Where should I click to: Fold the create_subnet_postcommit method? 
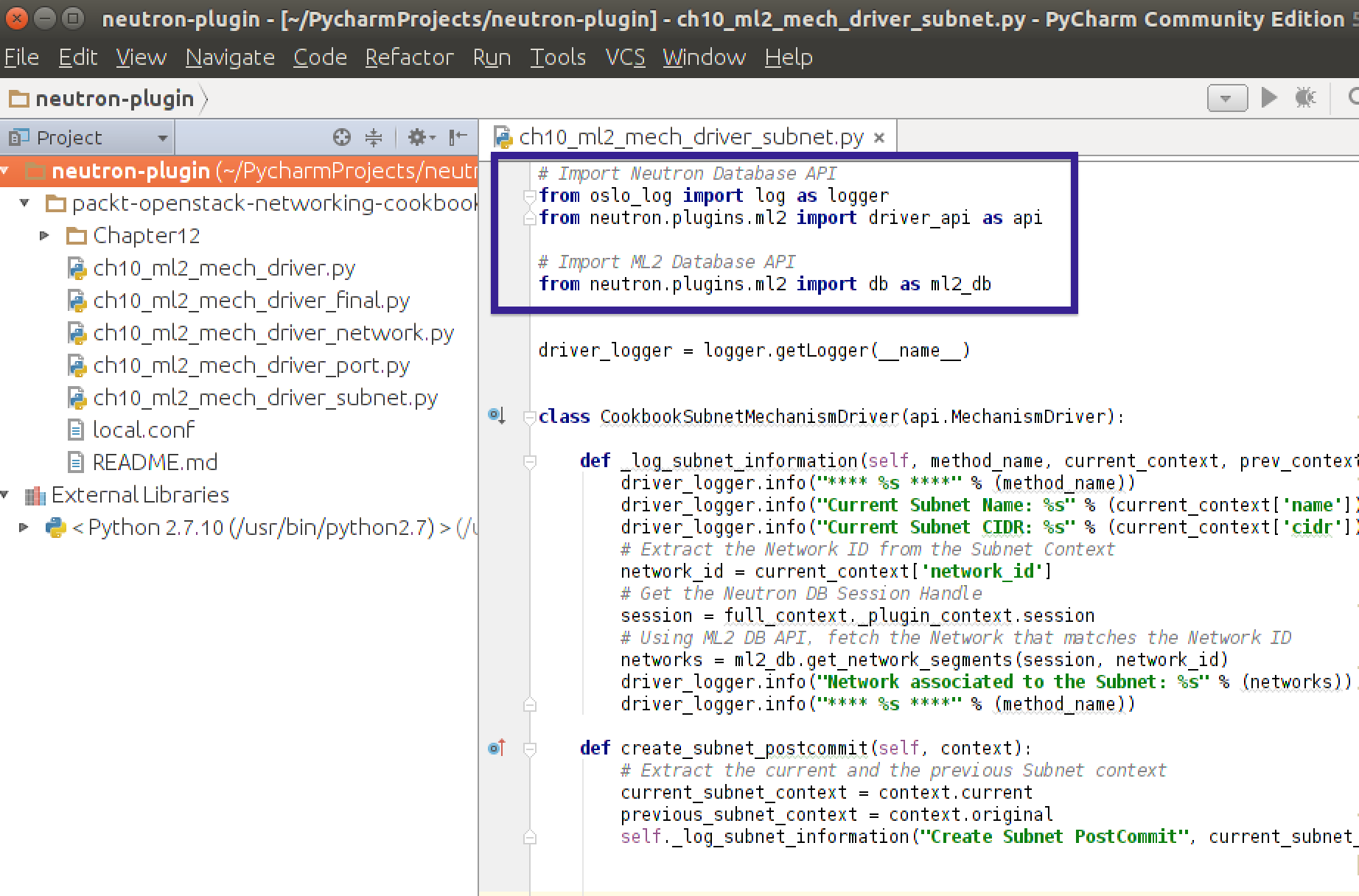[529, 749]
